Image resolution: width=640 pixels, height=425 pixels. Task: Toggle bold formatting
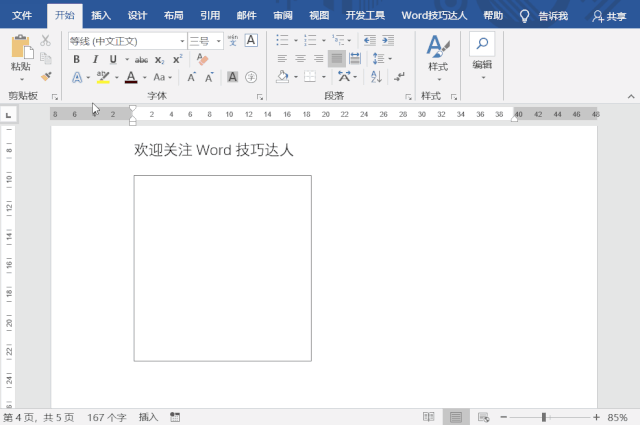(76, 60)
